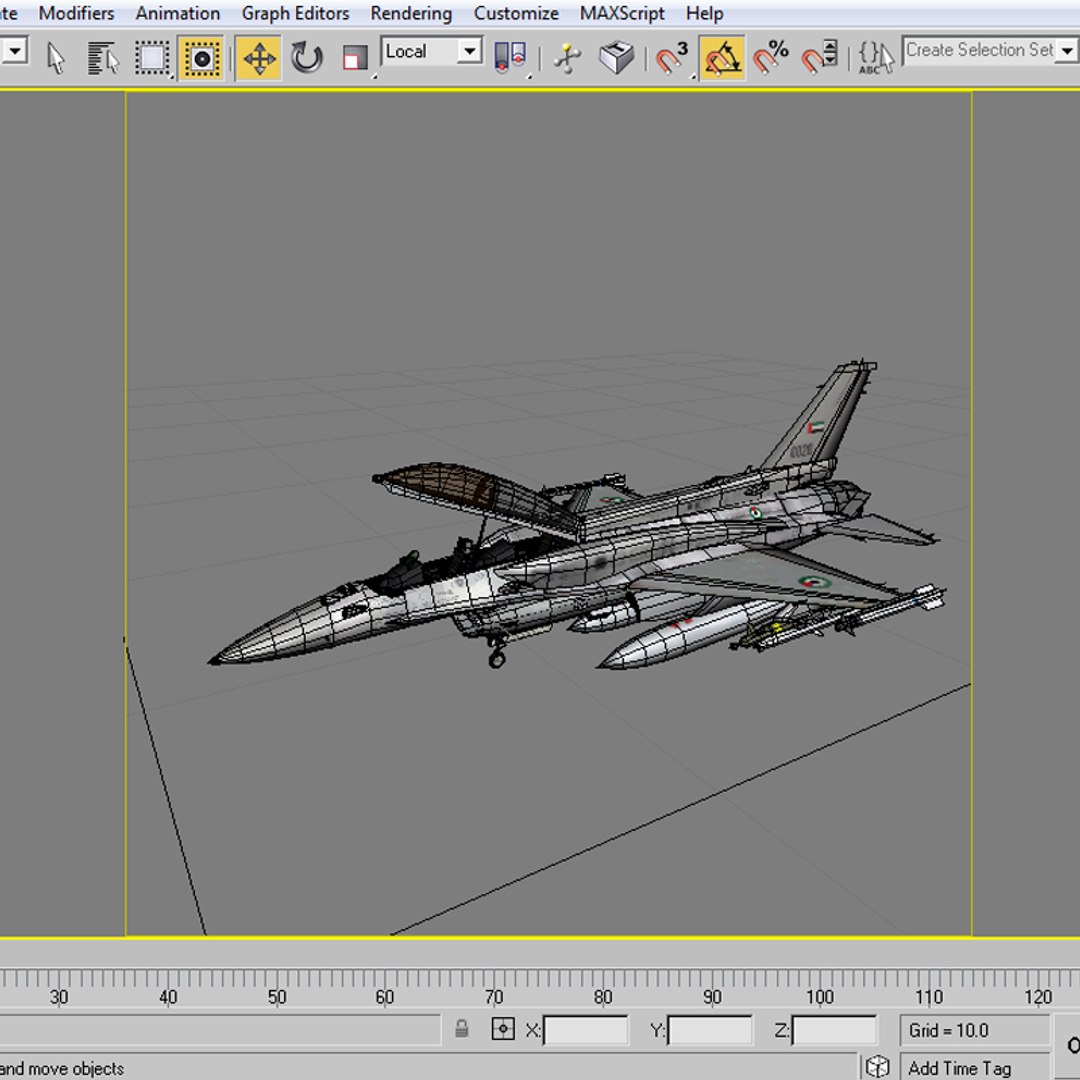This screenshot has width=1080, height=1080.
Task: Click frame 120 on the time ruler
Action: click(x=1037, y=997)
